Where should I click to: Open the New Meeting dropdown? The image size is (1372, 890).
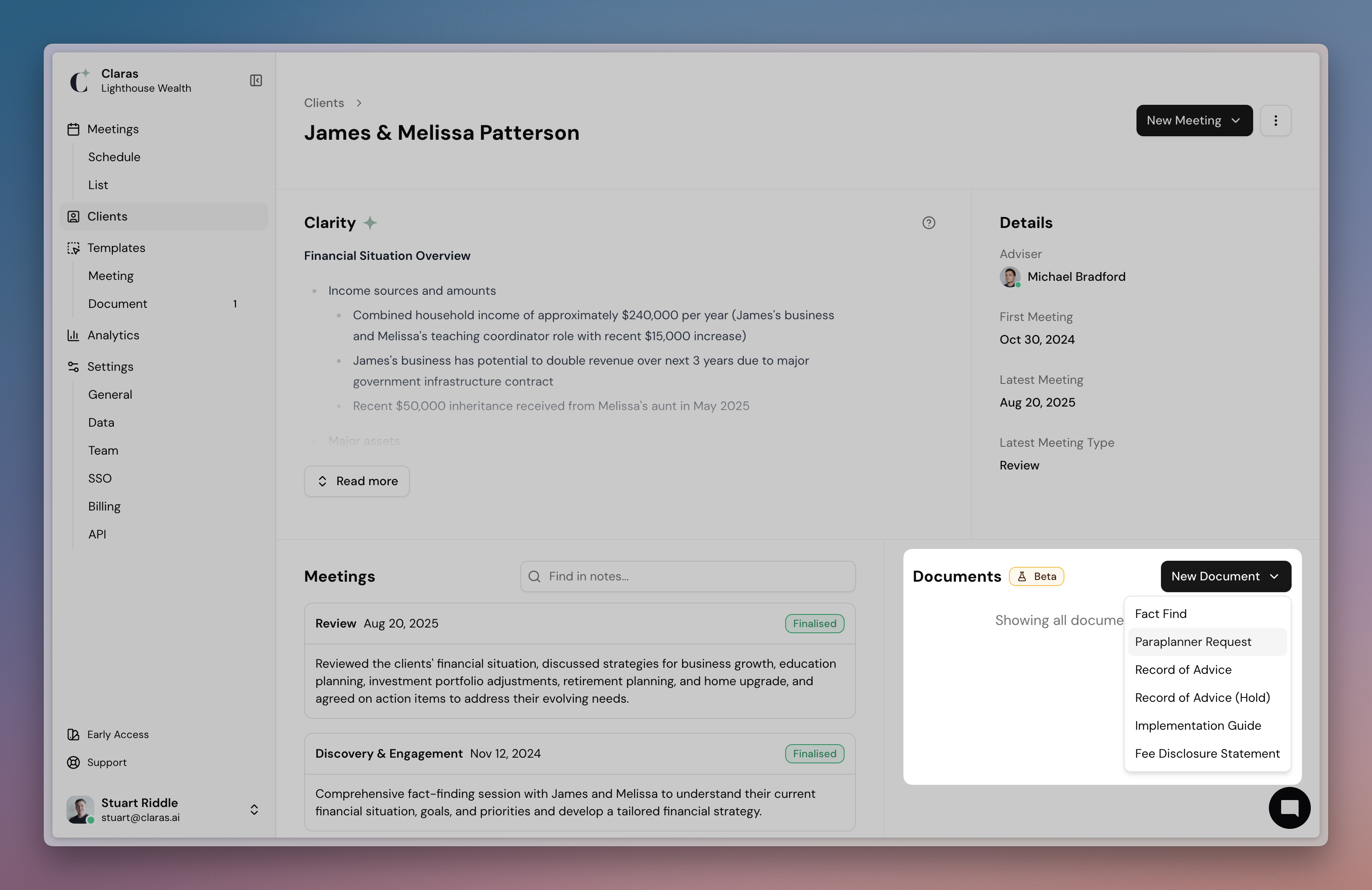pos(1195,121)
